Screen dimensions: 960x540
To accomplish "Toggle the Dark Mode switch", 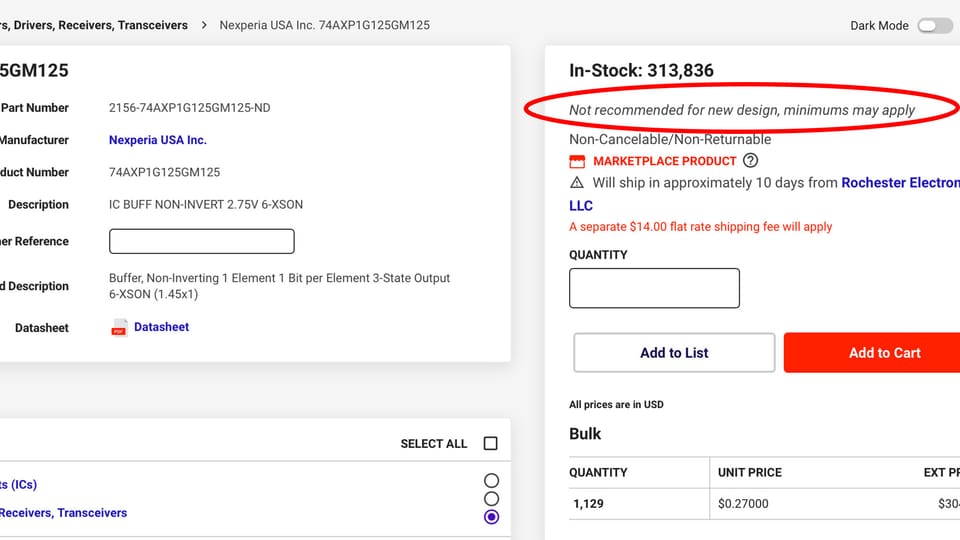I will click(934, 25).
